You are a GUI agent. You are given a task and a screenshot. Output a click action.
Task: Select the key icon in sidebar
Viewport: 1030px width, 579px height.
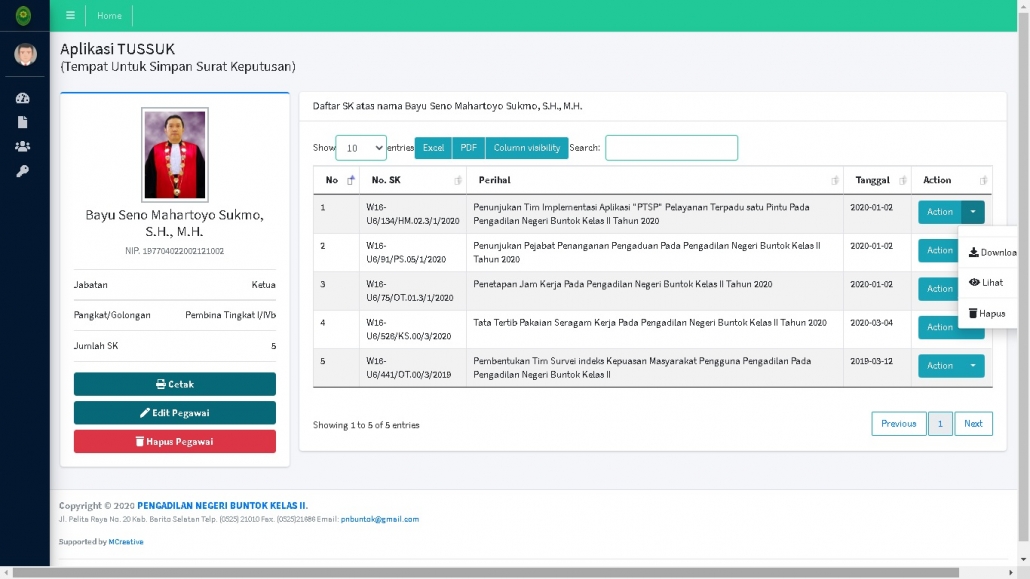tap(23, 171)
